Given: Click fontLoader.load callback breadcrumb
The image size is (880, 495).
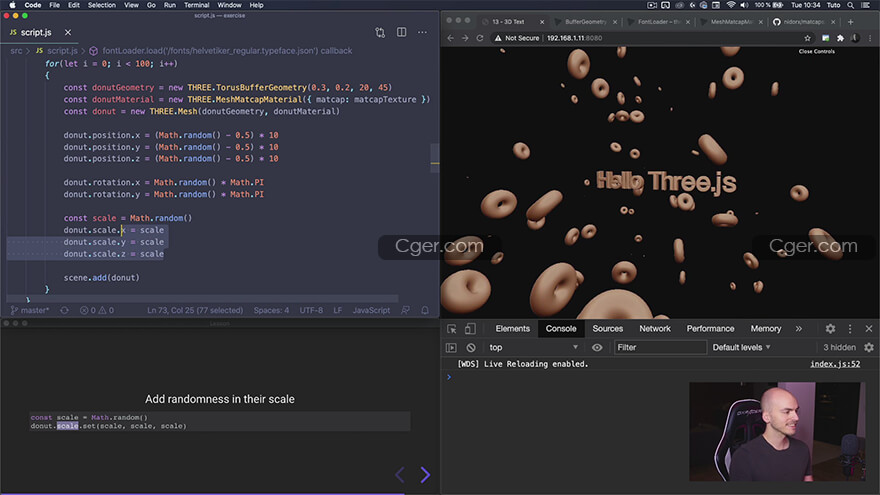Looking at the screenshot, I should 221,51.
